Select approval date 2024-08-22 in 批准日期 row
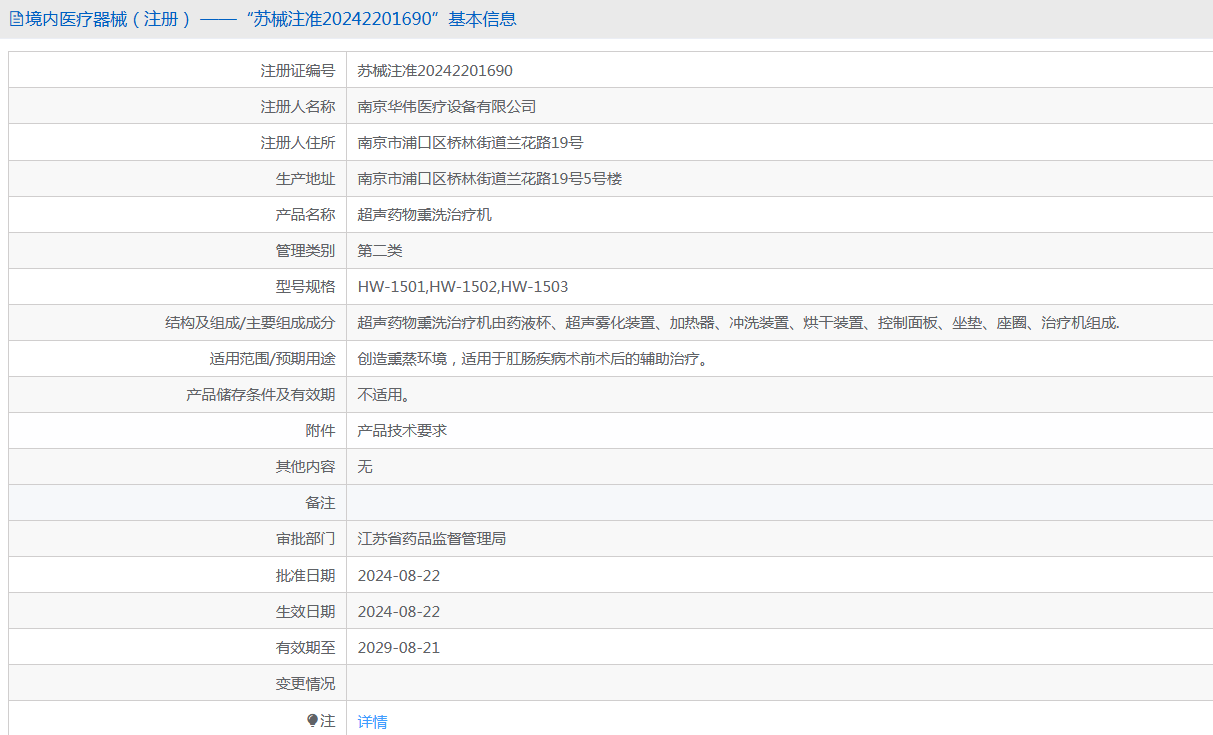 click(x=399, y=576)
